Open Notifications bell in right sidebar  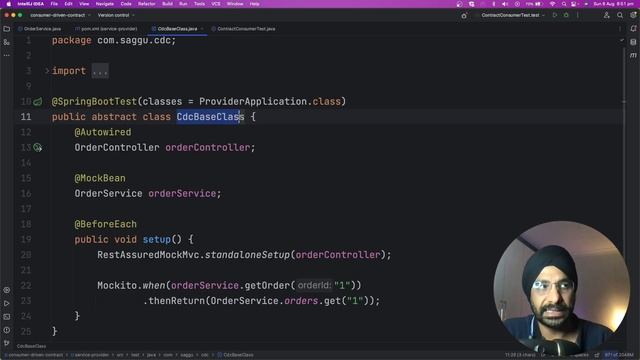click(633, 29)
